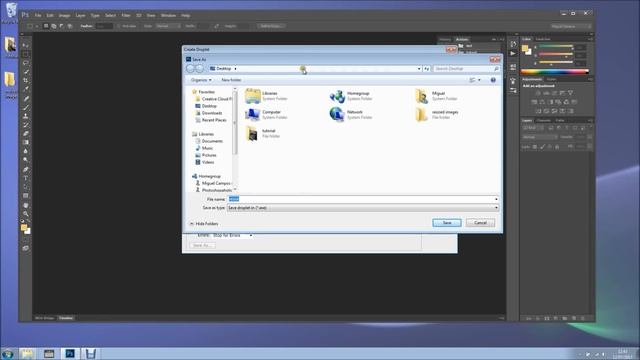This screenshot has height=360, width=640.
Task: Select the Rectangular Marquee tool
Action: pyautogui.click(x=26, y=54)
